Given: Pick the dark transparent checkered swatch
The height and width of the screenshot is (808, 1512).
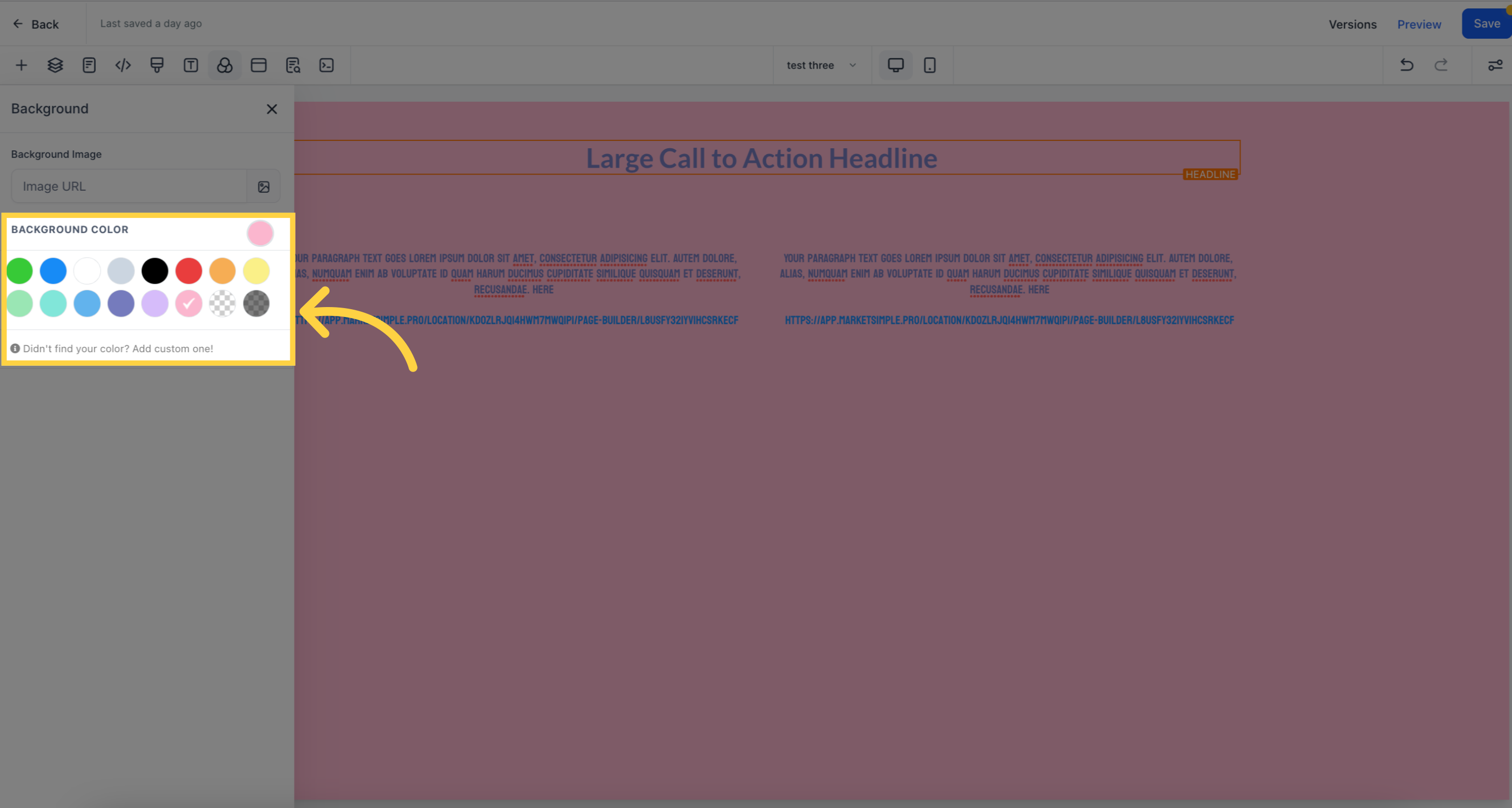Looking at the screenshot, I should tap(257, 303).
